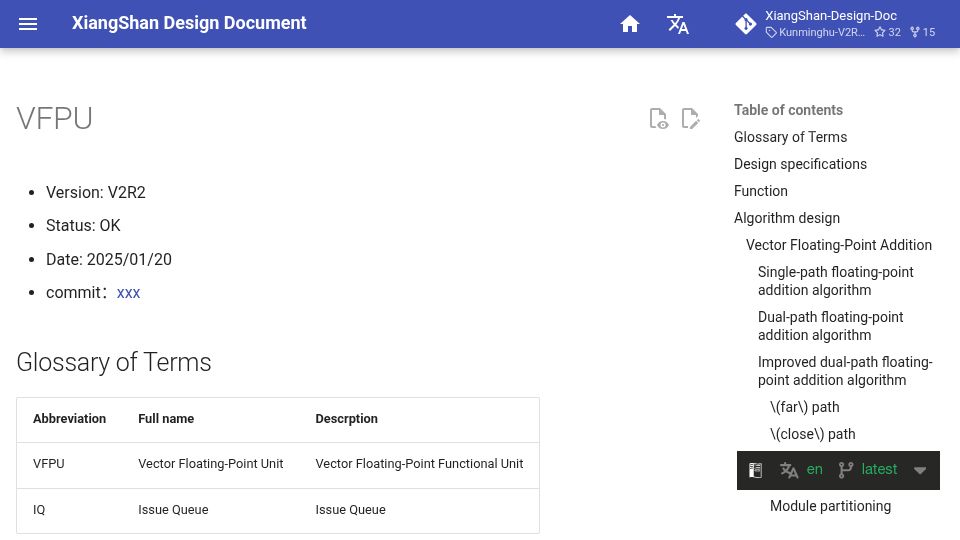The width and height of the screenshot is (960, 540).
Task: Jump to Design specifications section
Action: (x=800, y=164)
